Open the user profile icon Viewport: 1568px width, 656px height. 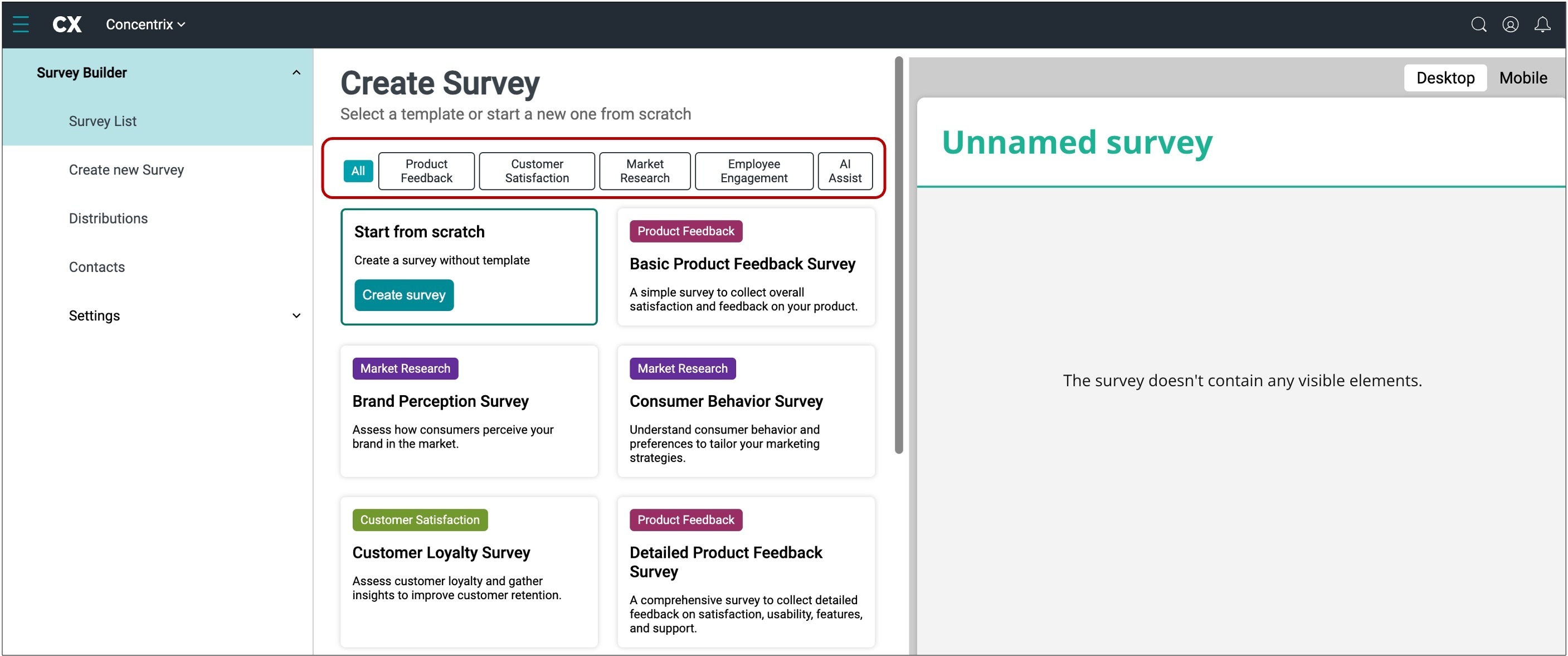1510,25
